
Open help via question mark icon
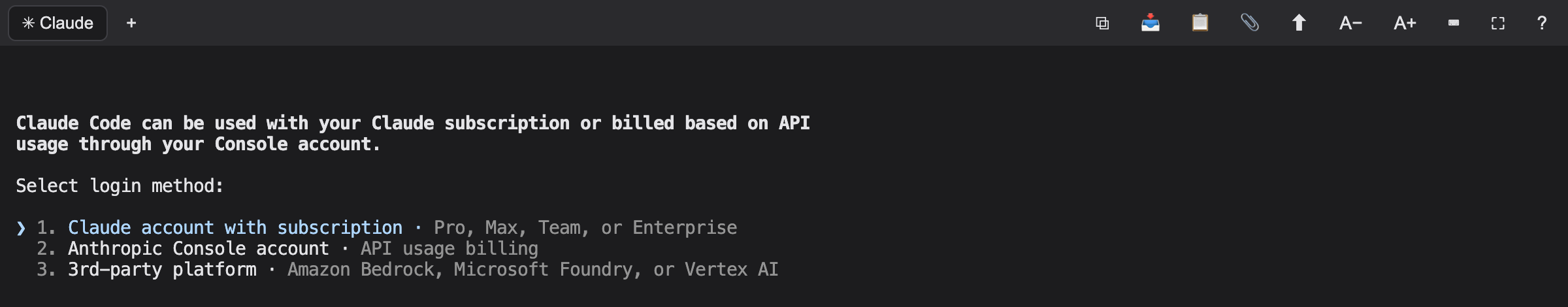click(x=1542, y=23)
